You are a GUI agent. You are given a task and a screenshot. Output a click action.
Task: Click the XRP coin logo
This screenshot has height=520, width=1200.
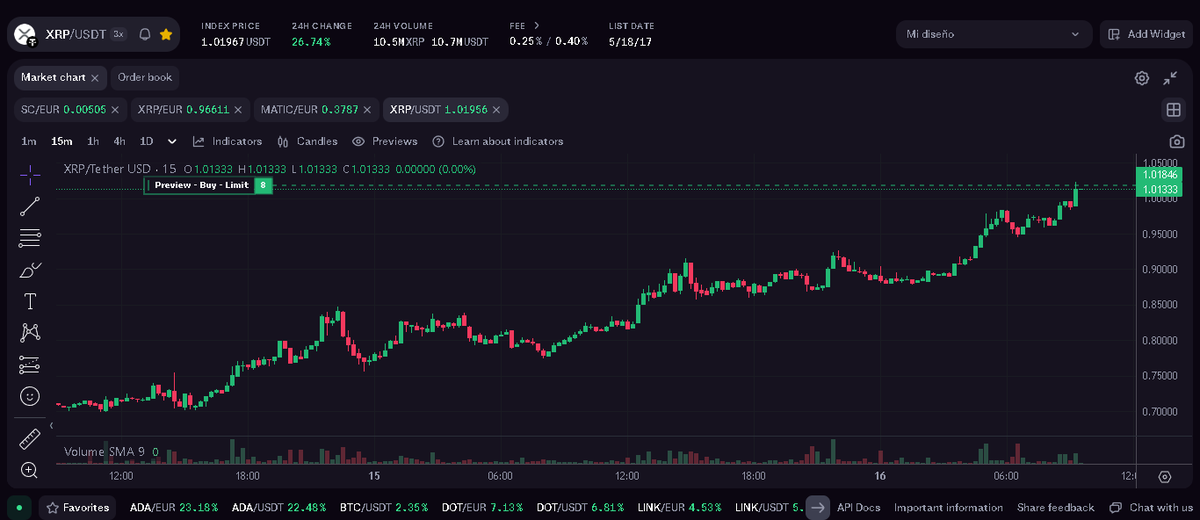[x=25, y=34]
